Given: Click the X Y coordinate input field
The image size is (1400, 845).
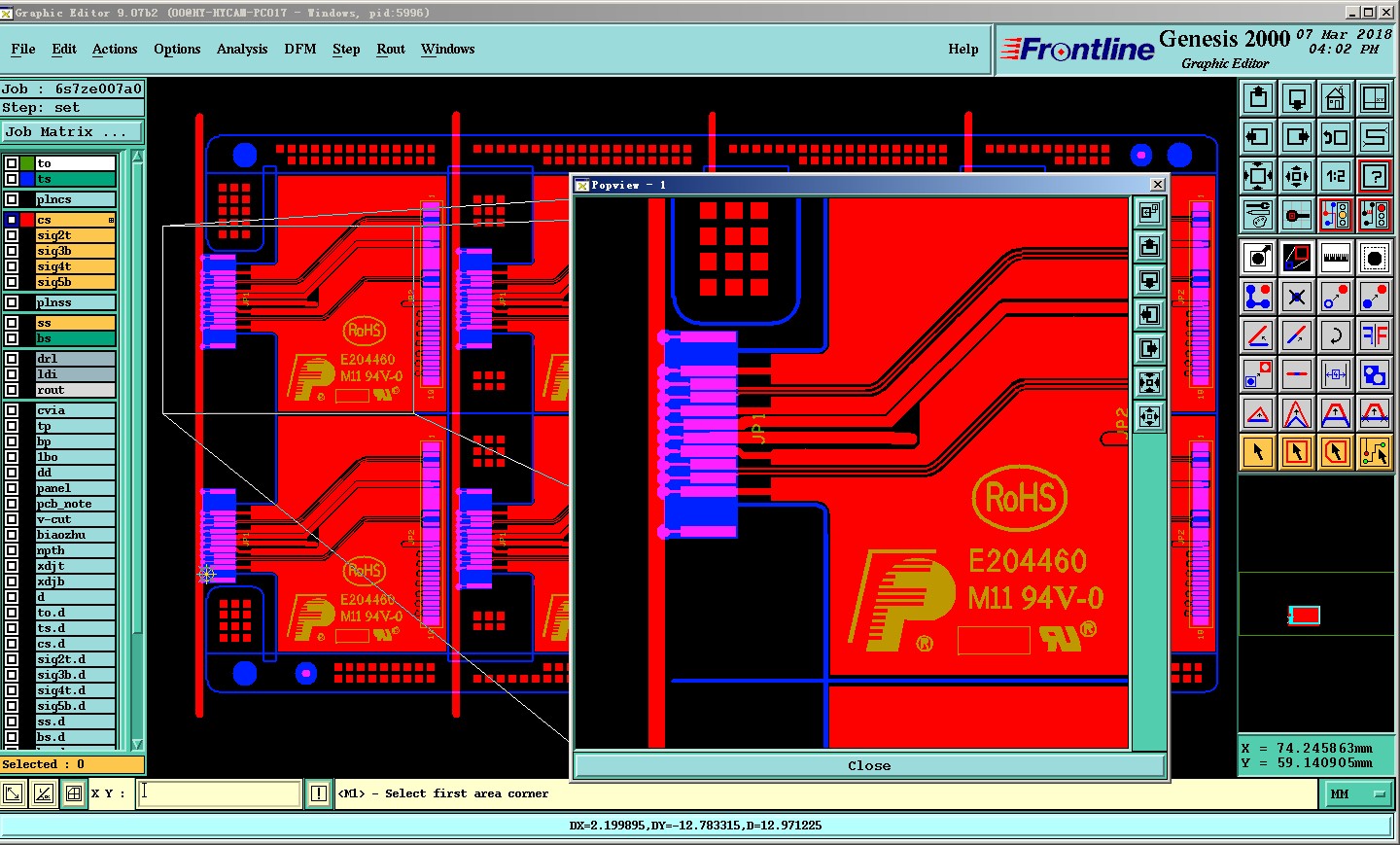Looking at the screenshot, I should 219,793.
